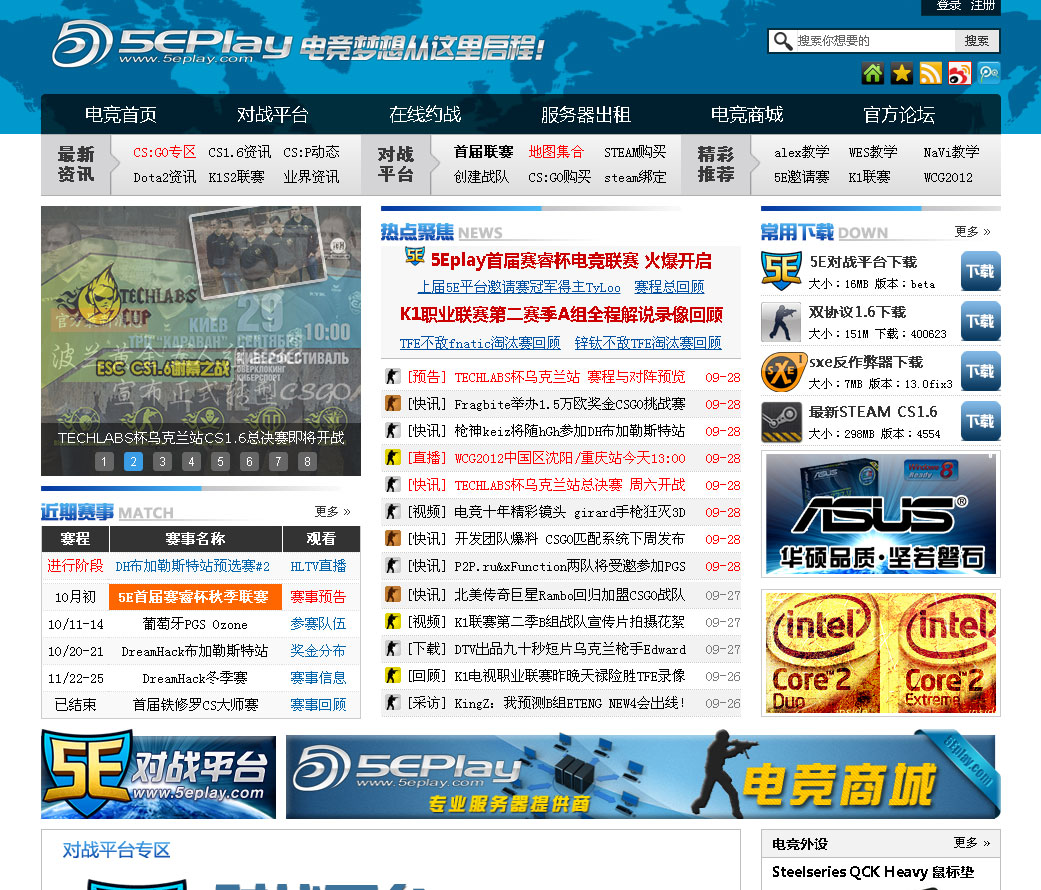This screenshot has width=1041, height=890.
Task: Click the 5E shield platform download icon
Action: [x=781, y=271]
